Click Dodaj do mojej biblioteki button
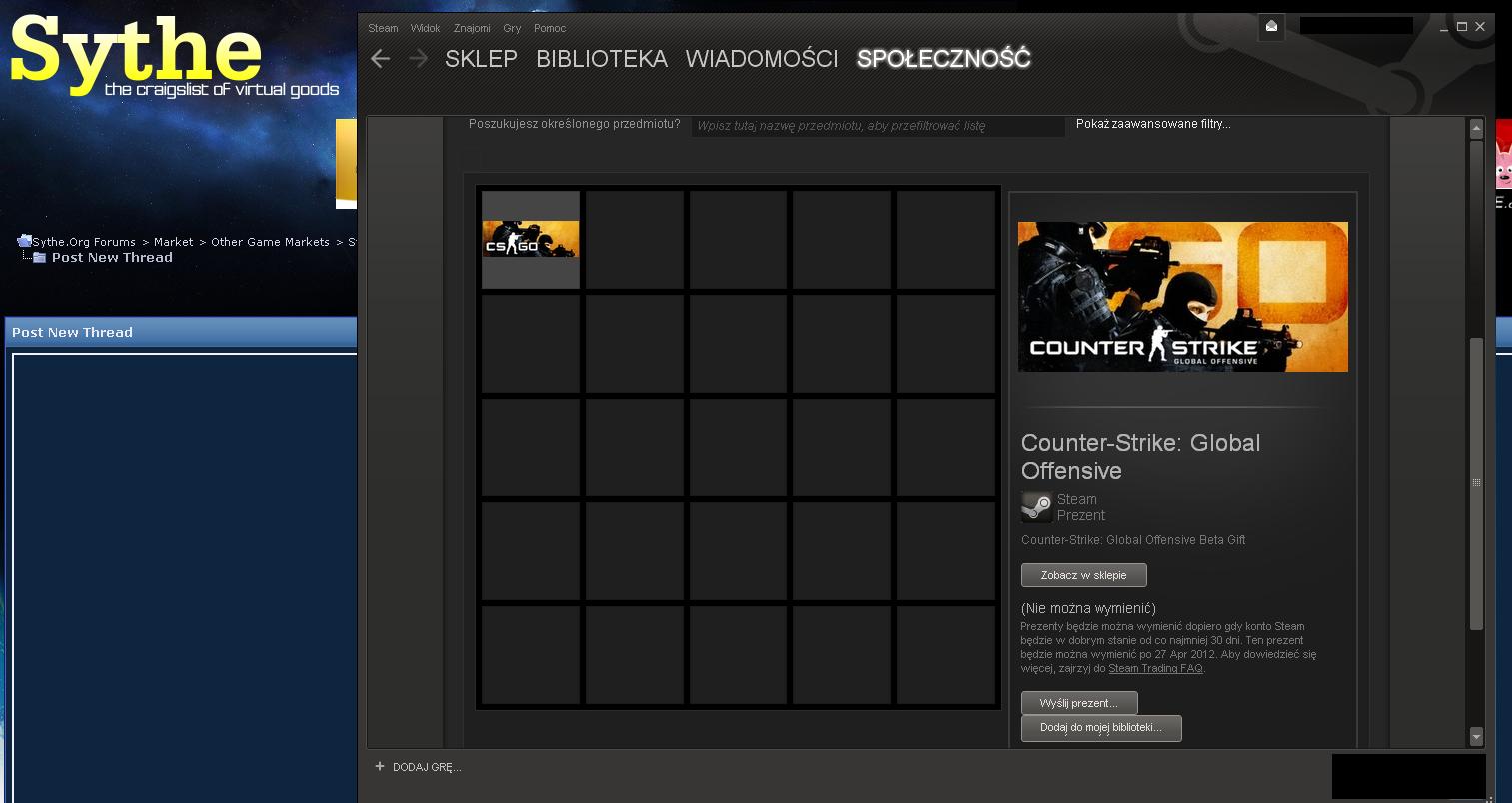Image resolution: width=1512 pixels, height=803 pixels. (x=1101, y=728)
